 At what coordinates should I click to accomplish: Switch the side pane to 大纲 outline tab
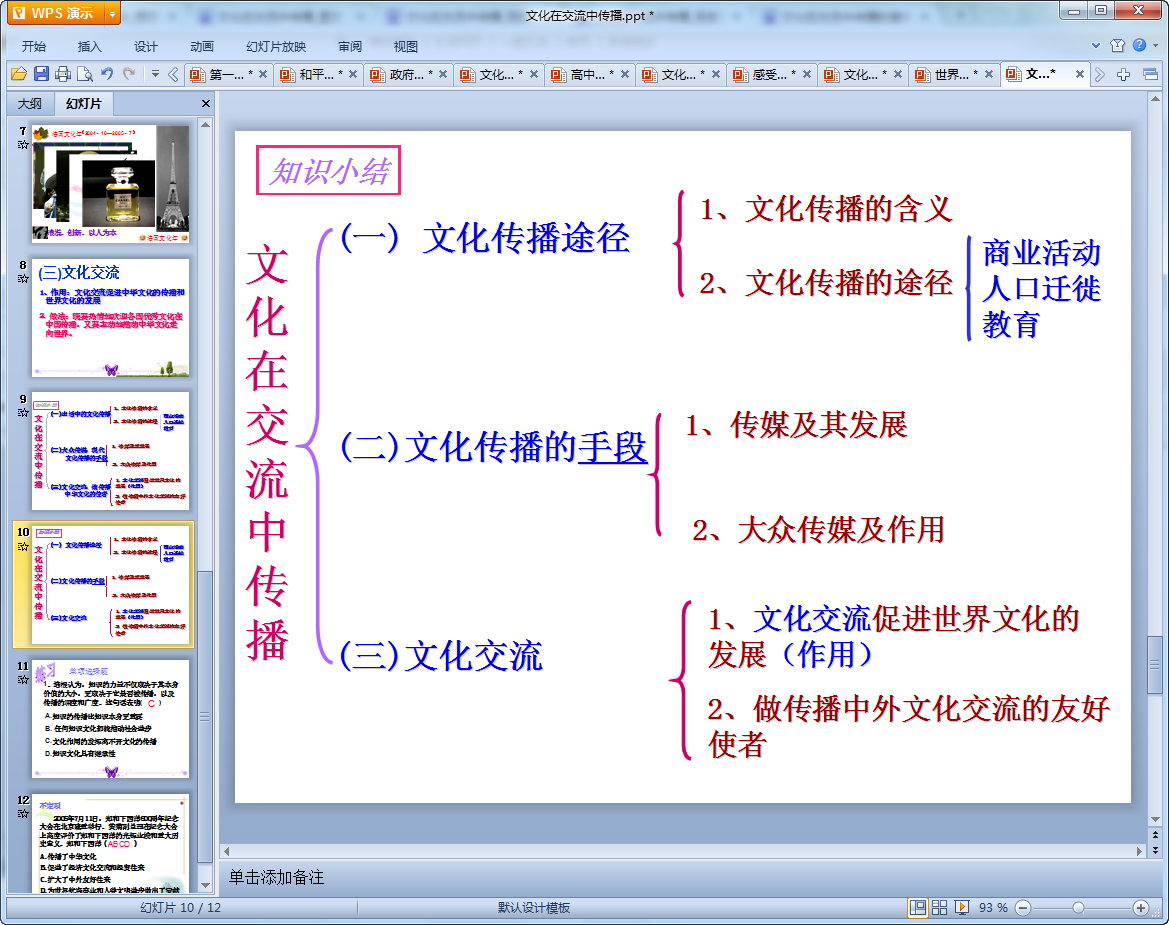point(30,104)
